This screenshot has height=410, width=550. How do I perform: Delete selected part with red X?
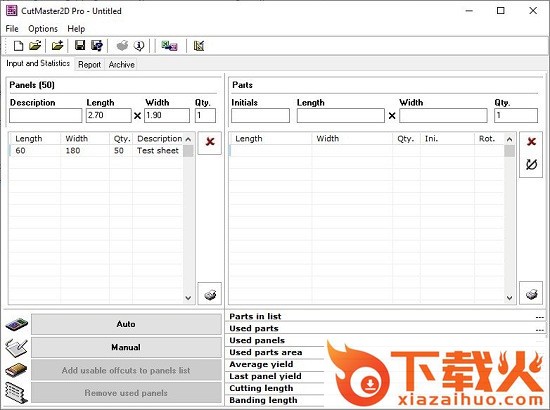click(x=531, y=141)
